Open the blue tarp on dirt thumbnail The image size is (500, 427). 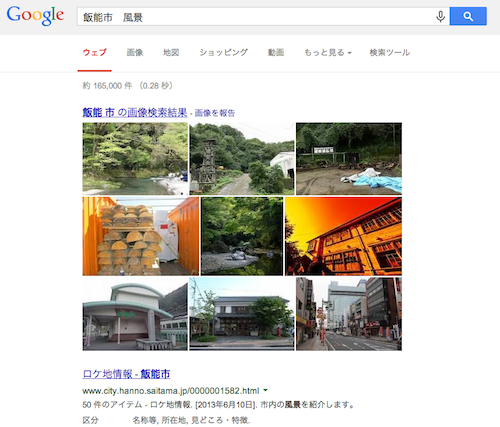point(349,159)
